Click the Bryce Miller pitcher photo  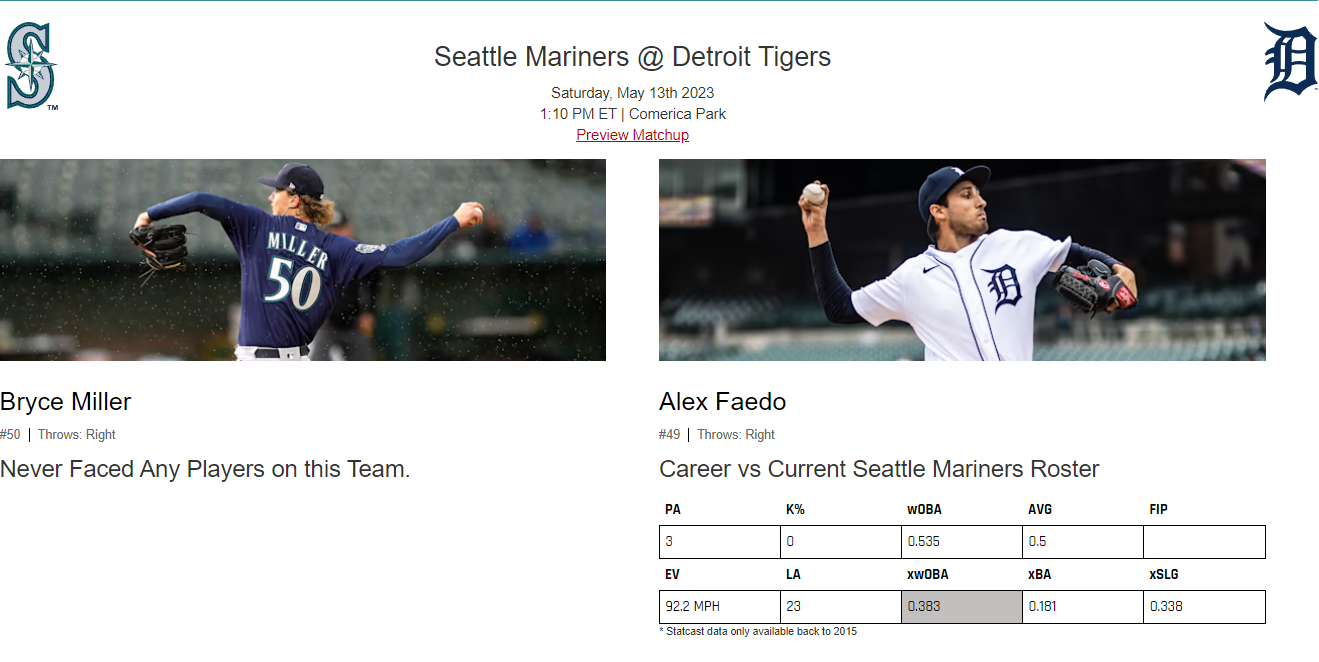(x=303, y=260)
